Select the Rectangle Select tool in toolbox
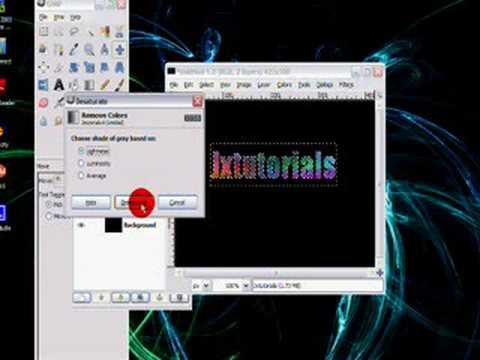This screenshot has height=360, width=480. [44, 32]
